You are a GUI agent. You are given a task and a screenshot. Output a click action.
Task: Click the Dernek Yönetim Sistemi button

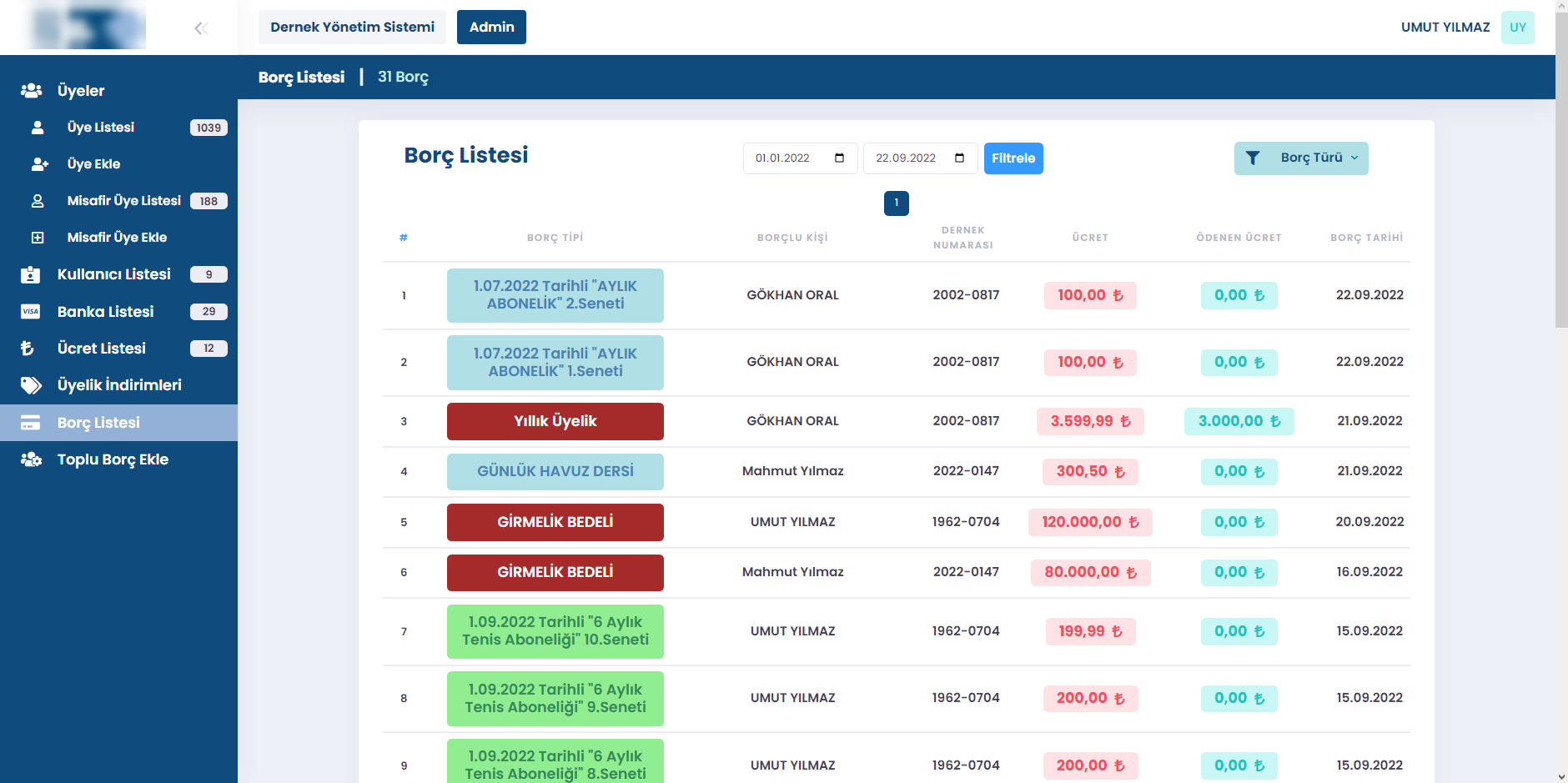click(352, 28)
